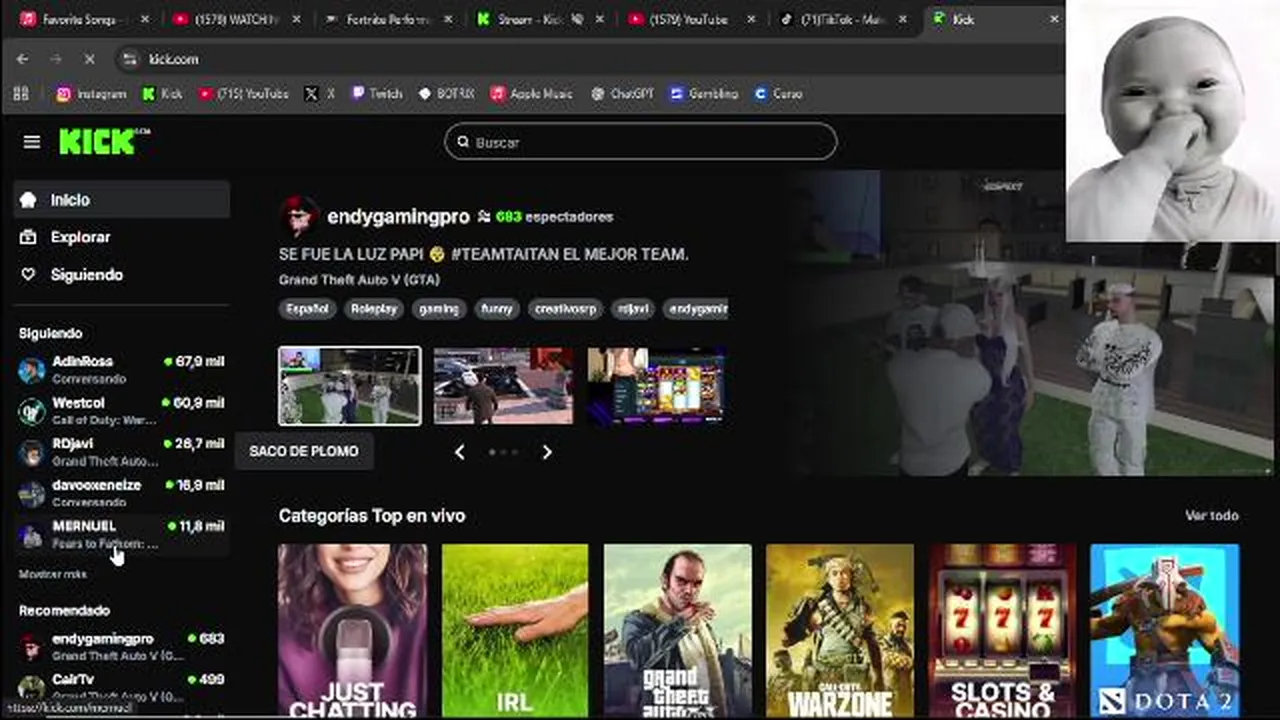The width and height of the screenshot is (1280, 720).
Task: Select Explorar in the sidebar
Action: click(121, 237)
